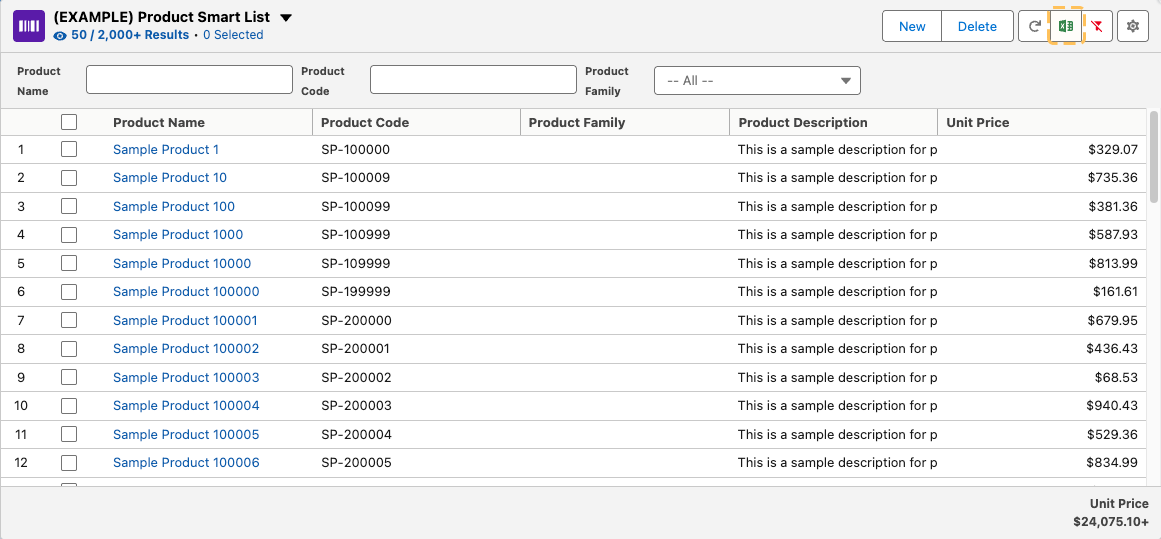Tick the checkbox for Sample Product 100004

point(69,406)
